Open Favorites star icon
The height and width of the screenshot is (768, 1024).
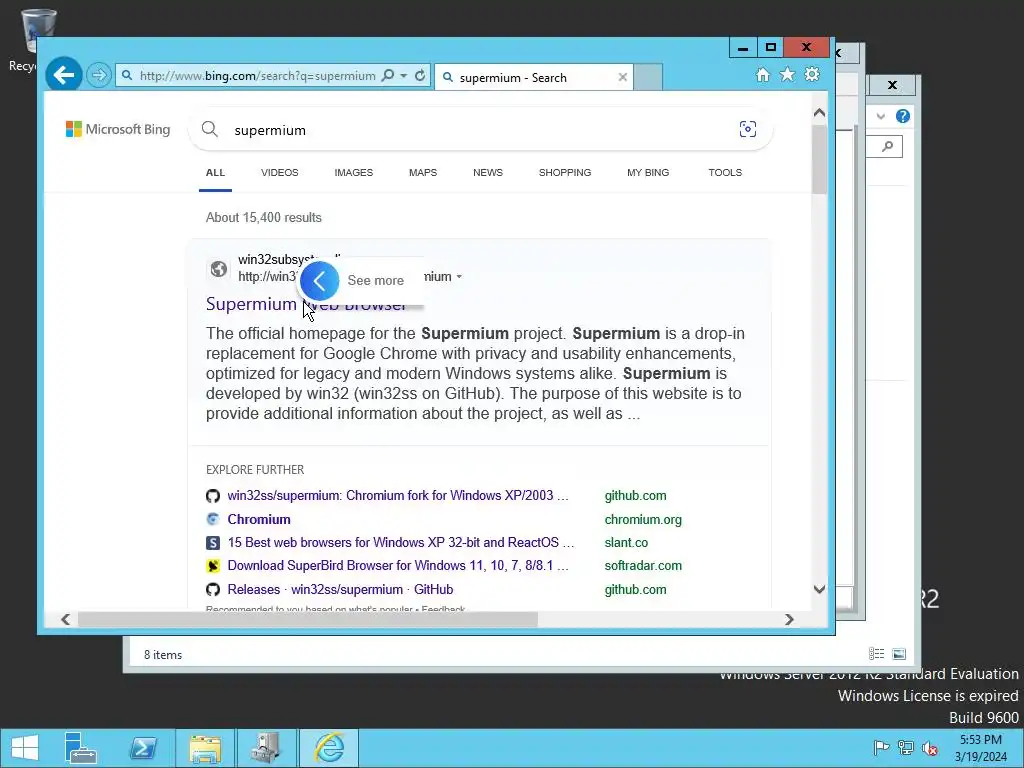pos(788,74)
